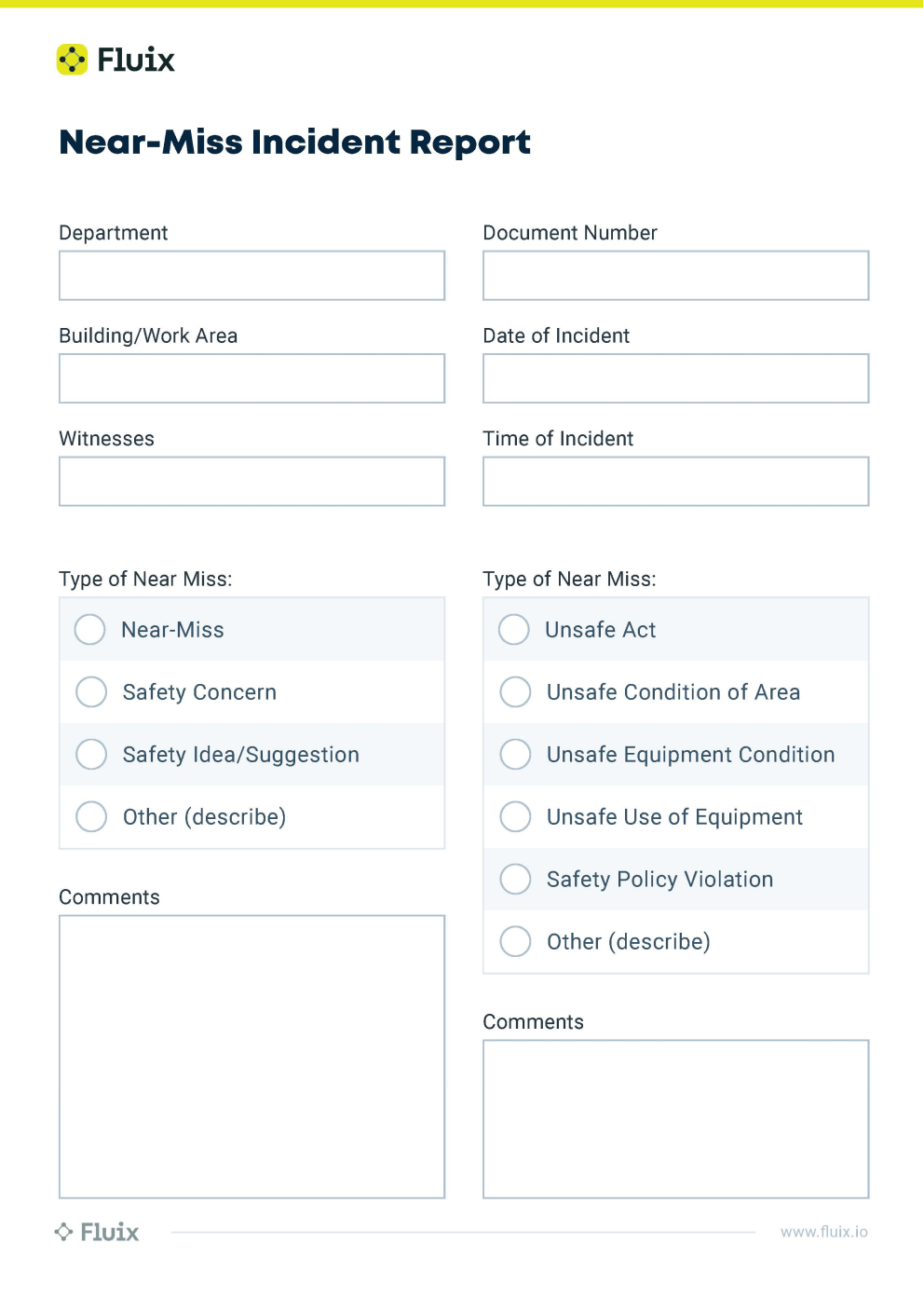The width and height of the screenshot is (924, 1312).
Task: Click the left Comments text box
Action: 251,1057
